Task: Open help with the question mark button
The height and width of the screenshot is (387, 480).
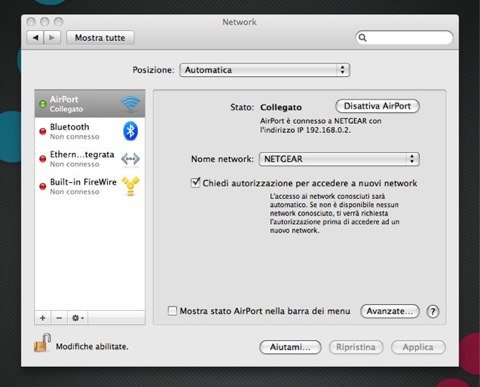Action: coord(433,312)
